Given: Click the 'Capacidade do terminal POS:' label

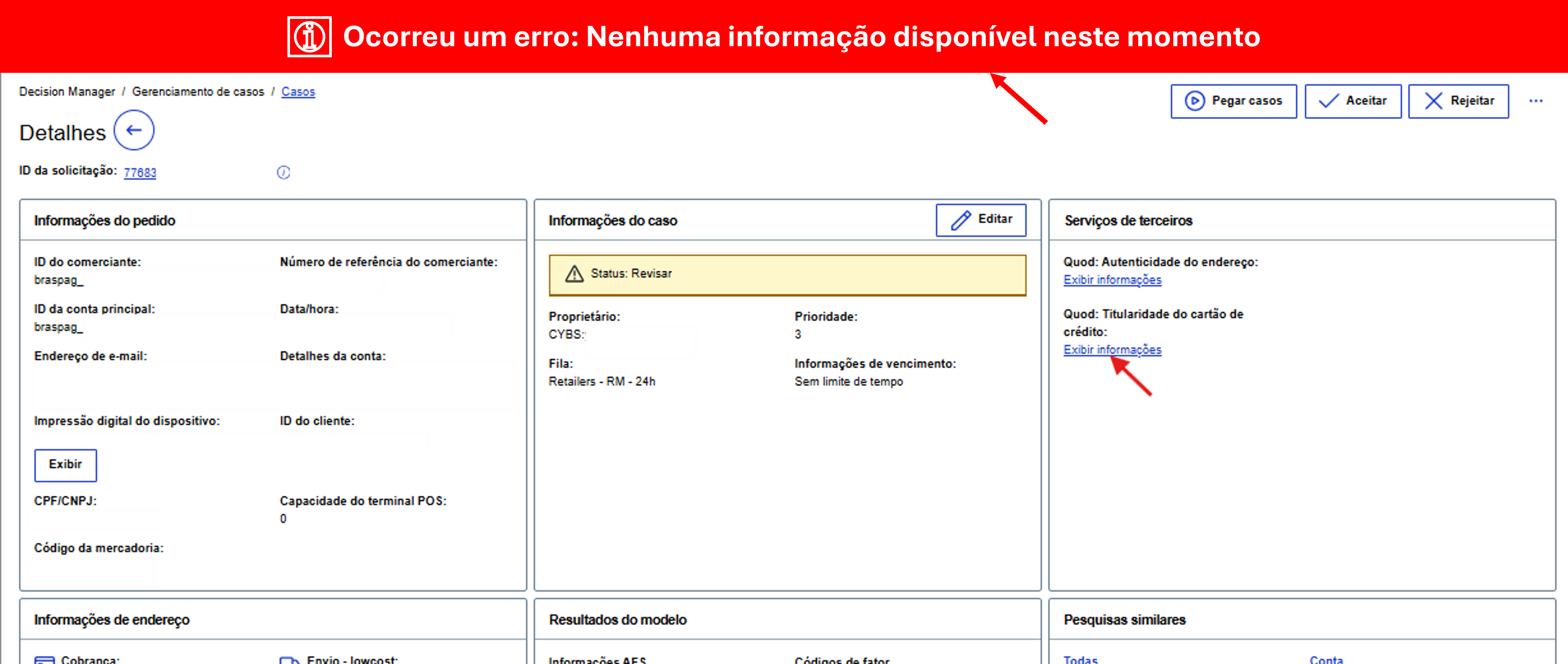Looking at the screenshot, I should (363, 501).
